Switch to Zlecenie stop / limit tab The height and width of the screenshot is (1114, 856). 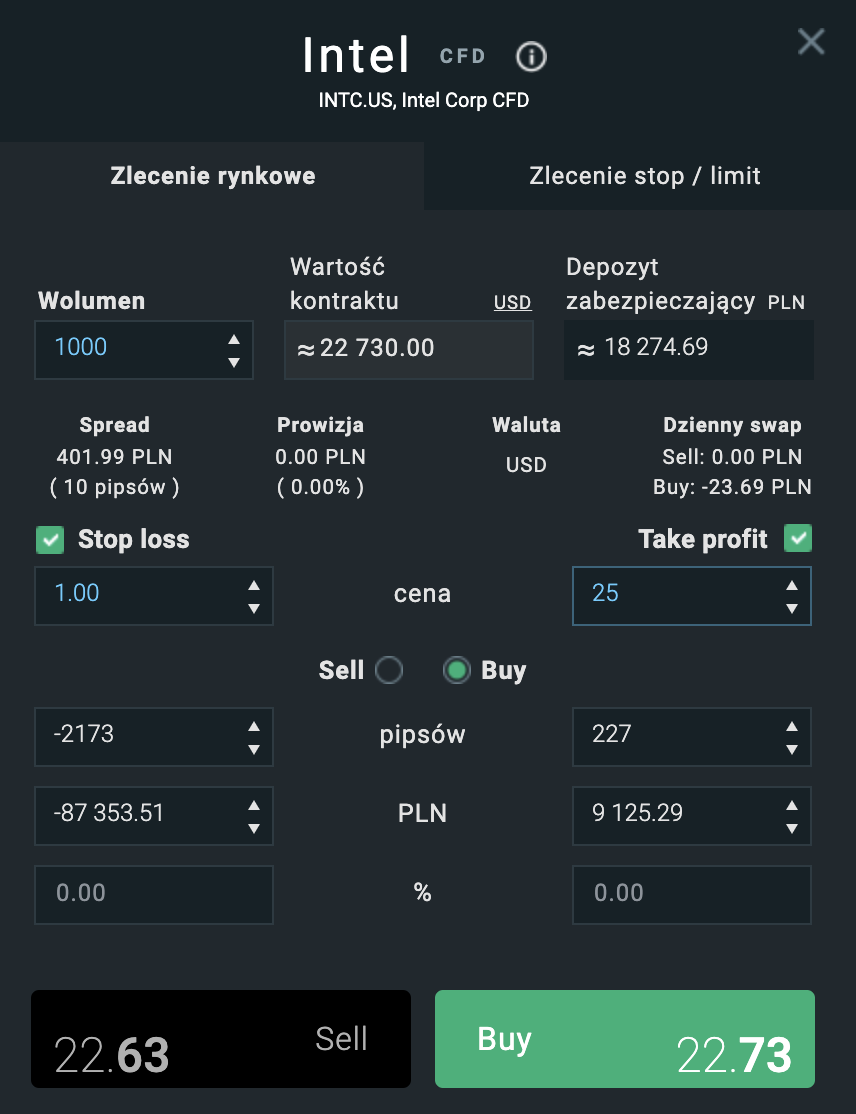tap(644, 177)
